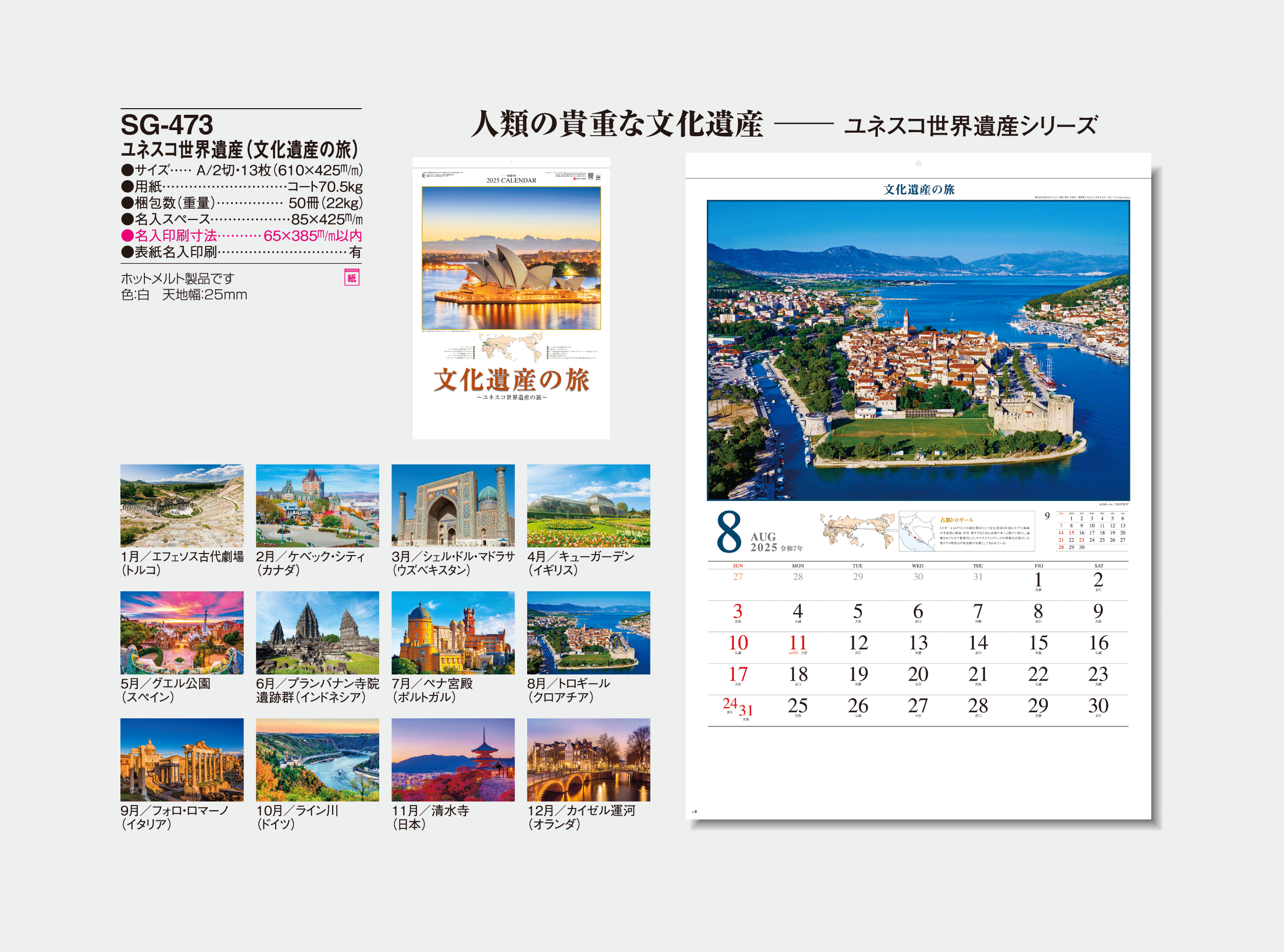The width and height of the screenshot is (1284, 952).
Task: Click the 3月/シェル・ドル・マドラサ caption
Action: (x=453, y=563)
